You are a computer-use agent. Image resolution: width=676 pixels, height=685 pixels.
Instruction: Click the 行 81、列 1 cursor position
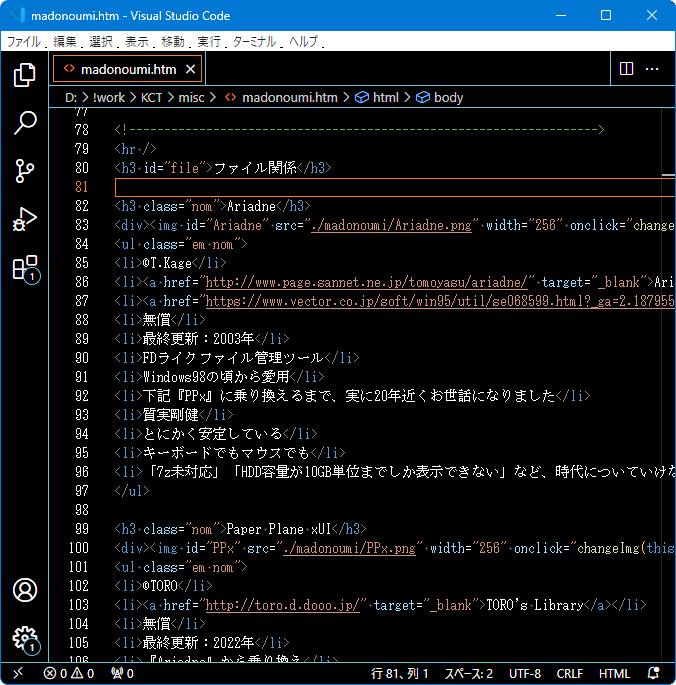coord(399,673)
